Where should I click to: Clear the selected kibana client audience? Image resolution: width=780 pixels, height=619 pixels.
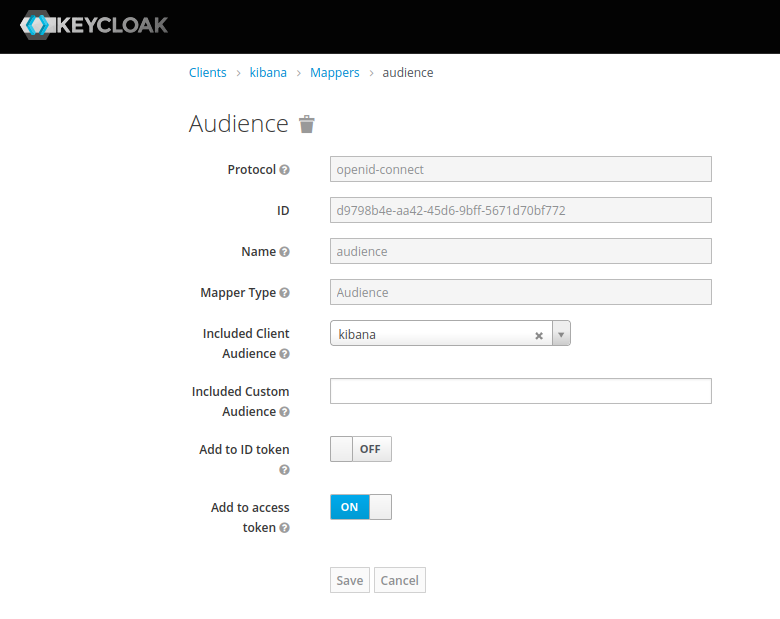(x=539, y=335)
